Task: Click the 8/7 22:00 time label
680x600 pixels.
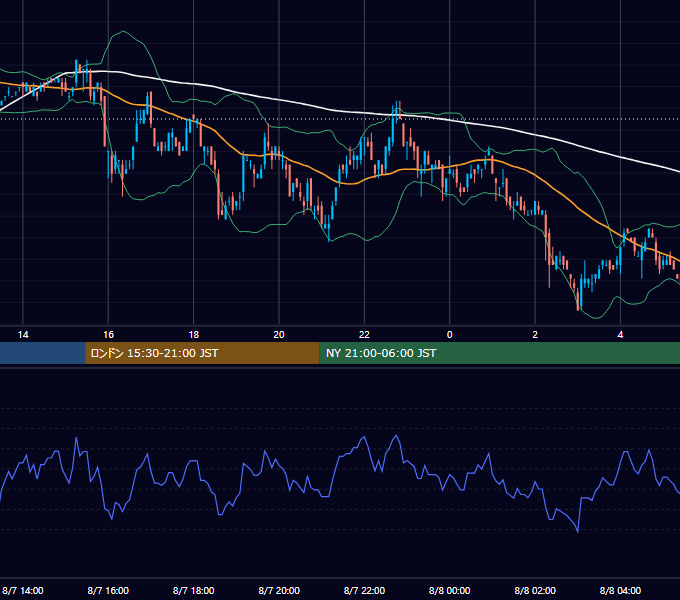Action: pyautogui.click(x=364, y=590)
